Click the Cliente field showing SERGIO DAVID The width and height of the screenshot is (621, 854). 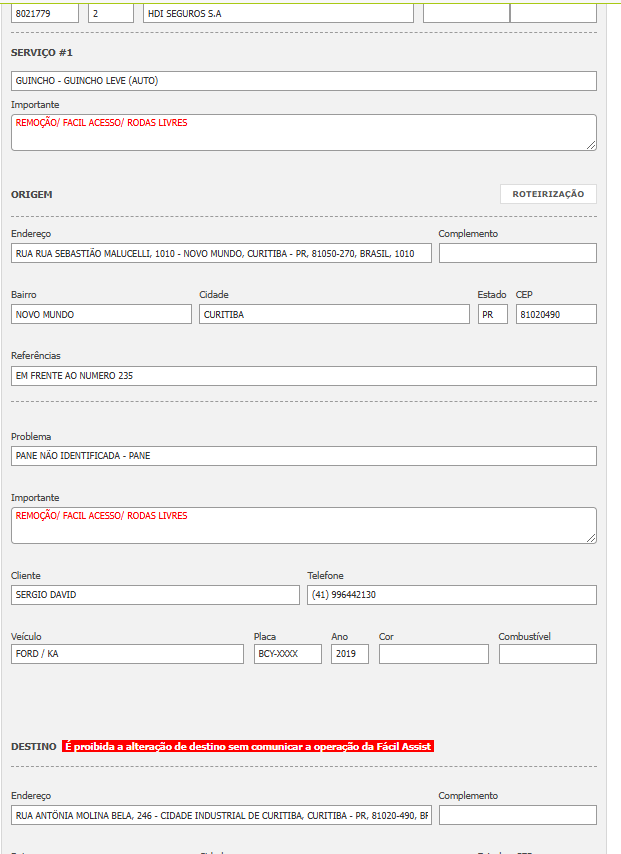click(x=155, y=595)
